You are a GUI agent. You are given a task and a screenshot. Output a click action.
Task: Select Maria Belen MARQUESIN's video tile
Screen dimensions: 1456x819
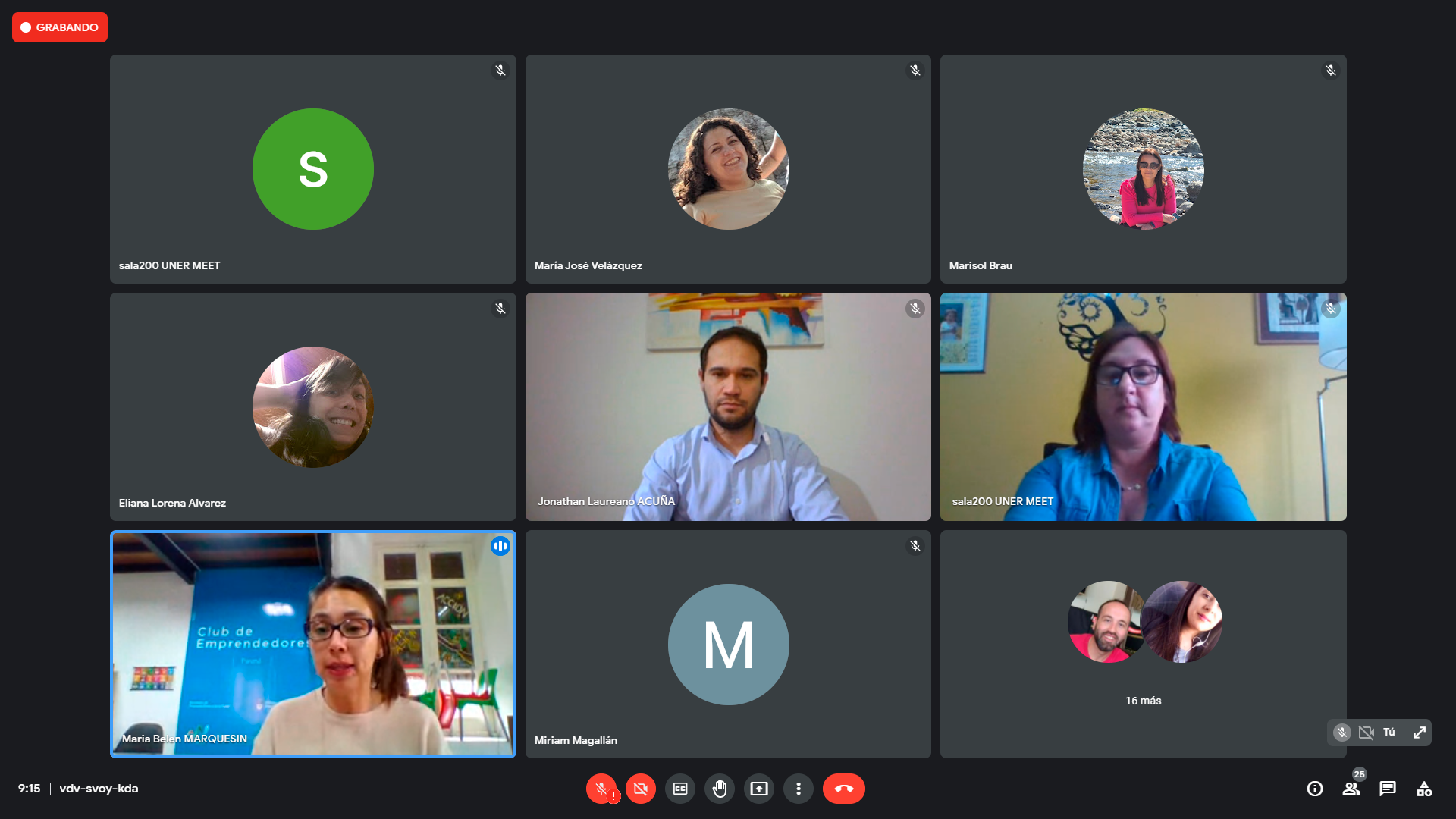click(x=313, y=644)
